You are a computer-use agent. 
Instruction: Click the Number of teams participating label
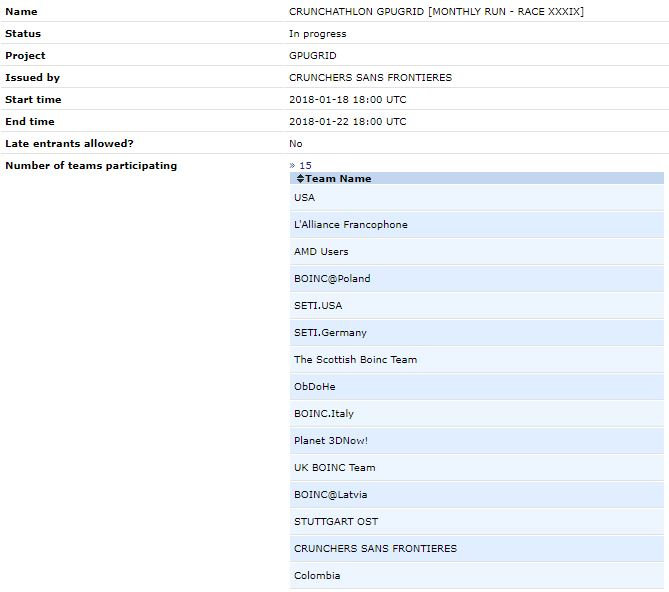click(x=91, y=165)
